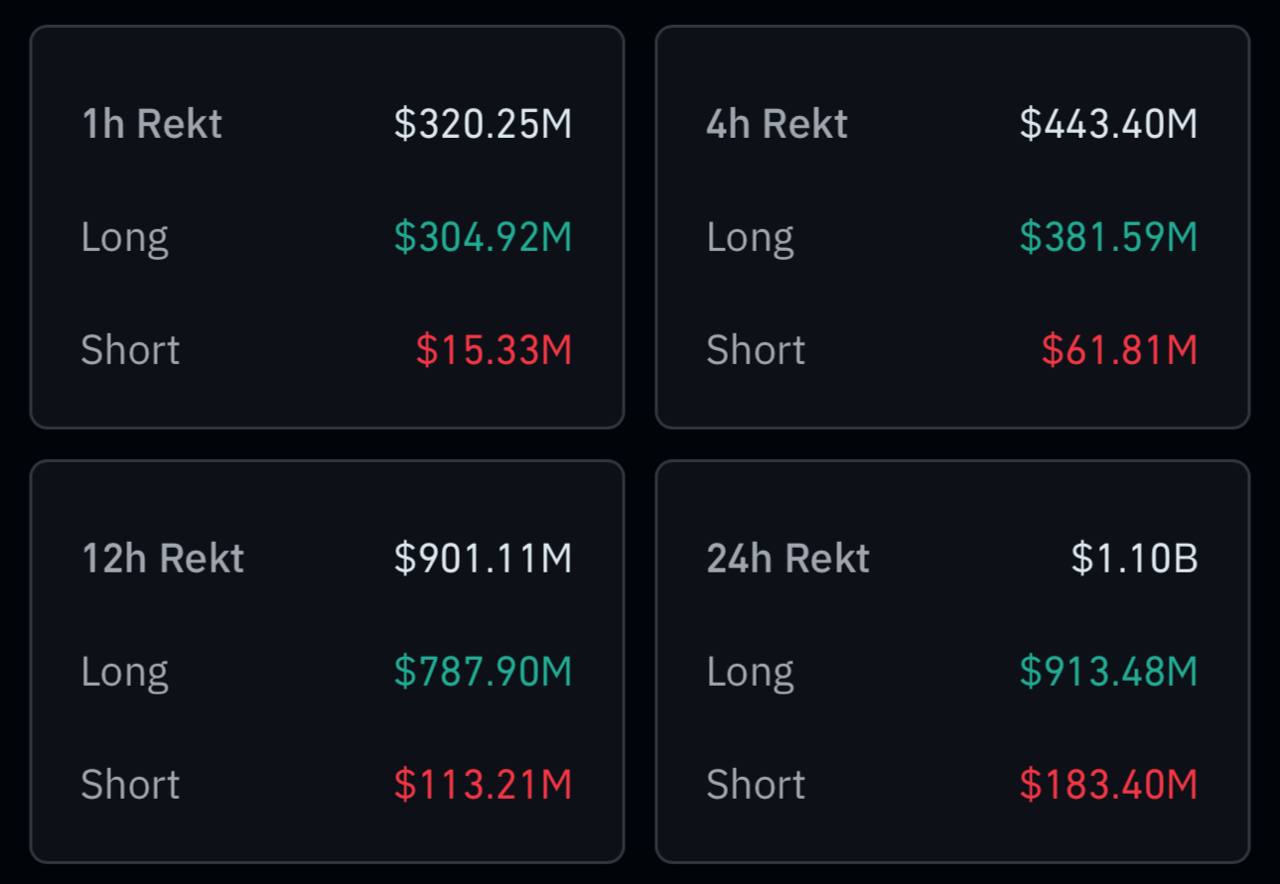Select the 24h total $1.10B value

coord(1134,558)
